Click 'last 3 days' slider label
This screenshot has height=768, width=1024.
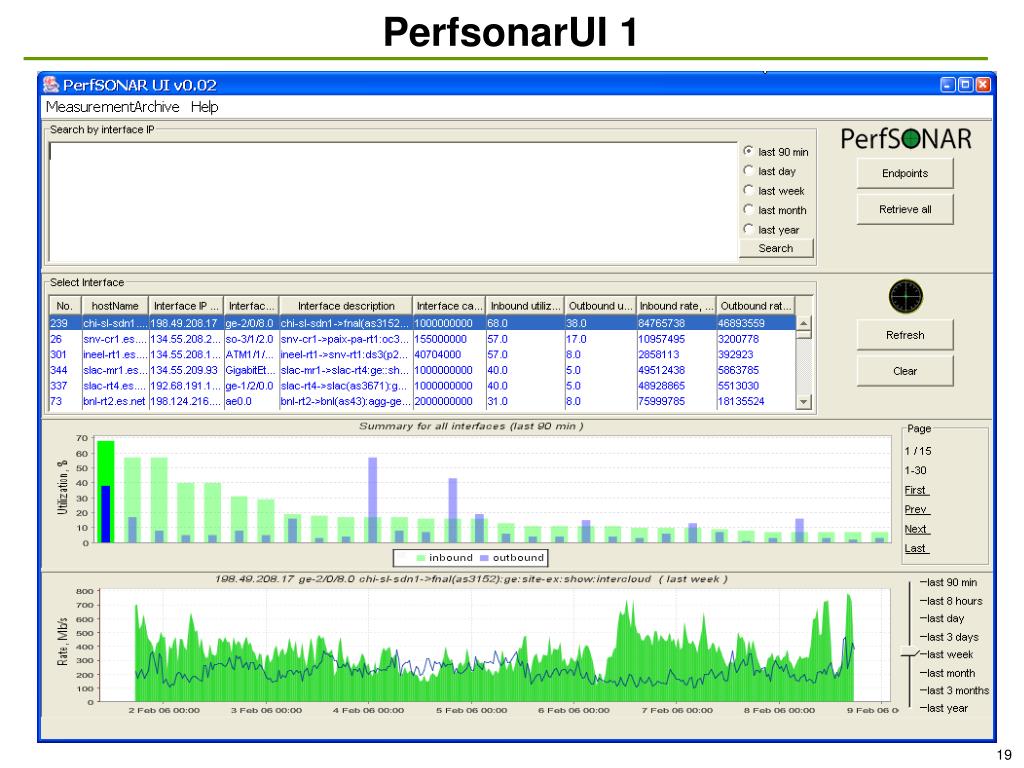pos(953,637)
